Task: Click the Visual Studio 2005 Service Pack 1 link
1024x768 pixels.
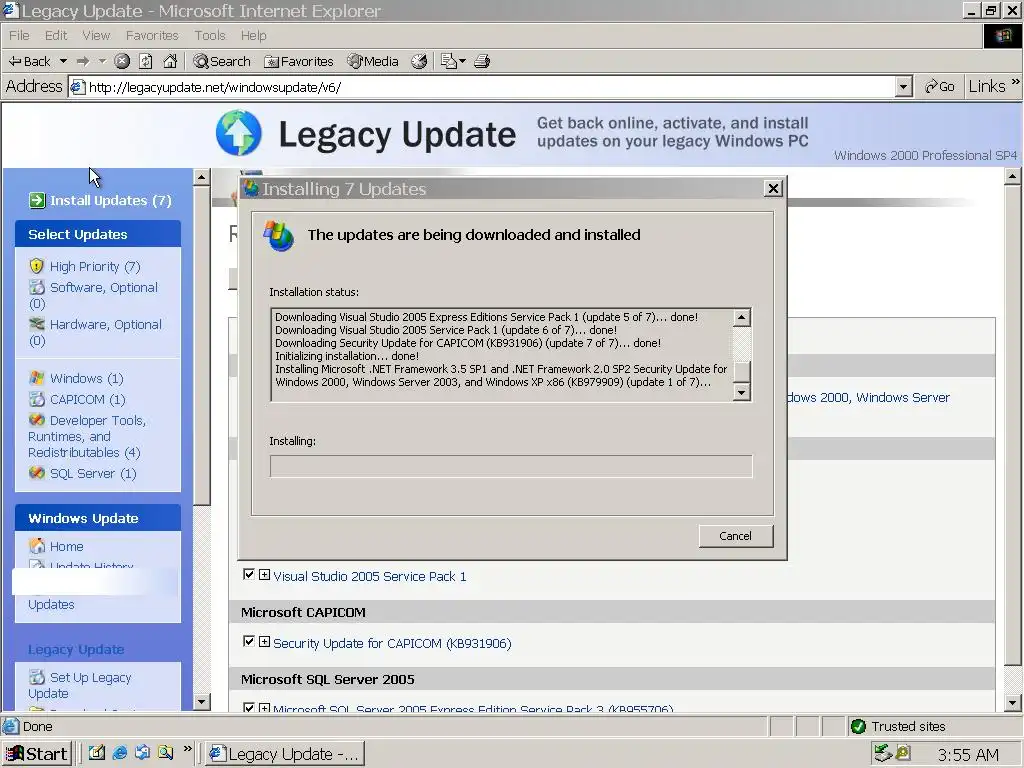Action: point(370,576)
